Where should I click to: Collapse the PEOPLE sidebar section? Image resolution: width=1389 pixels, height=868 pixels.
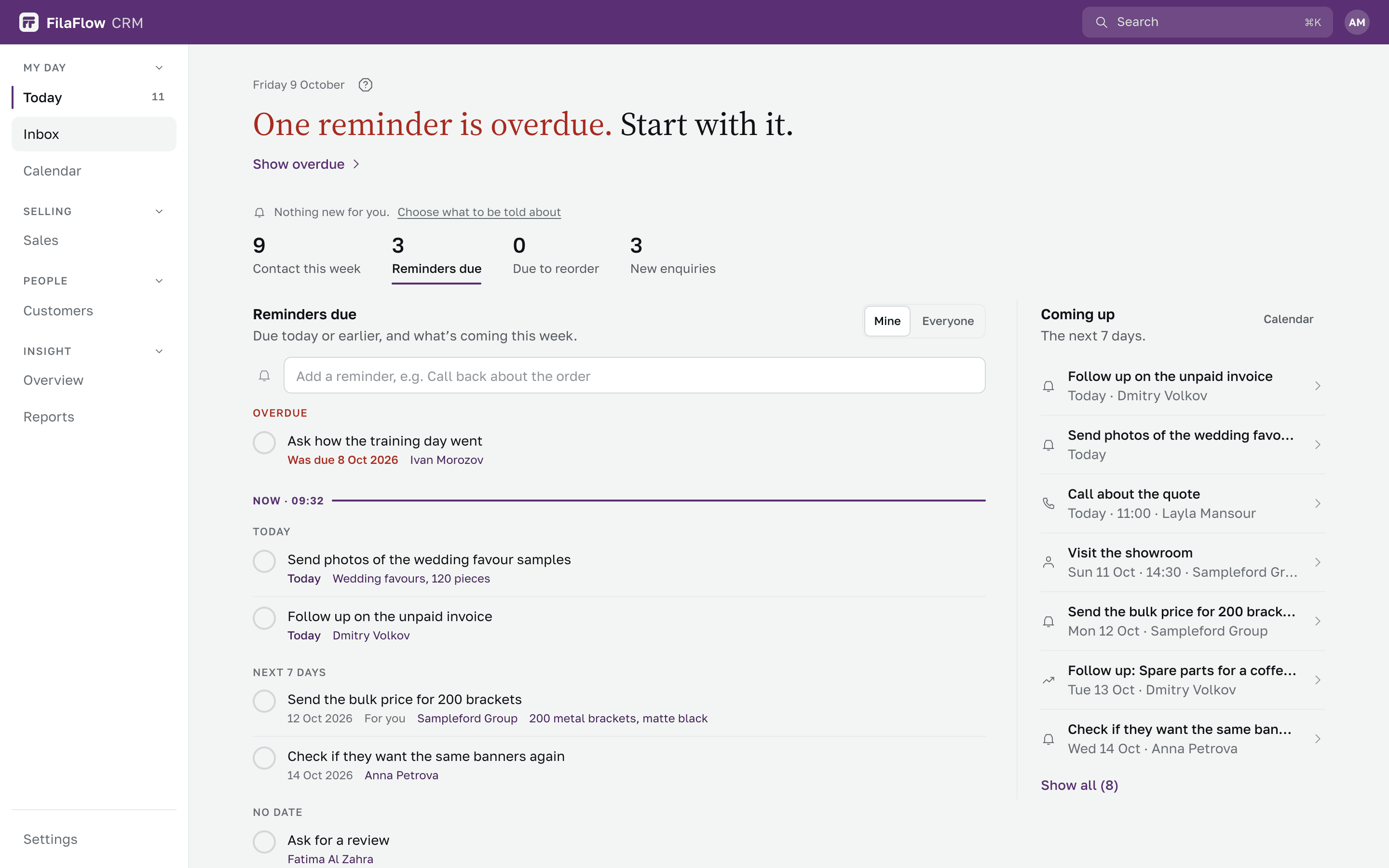click(x=159, y=281)
